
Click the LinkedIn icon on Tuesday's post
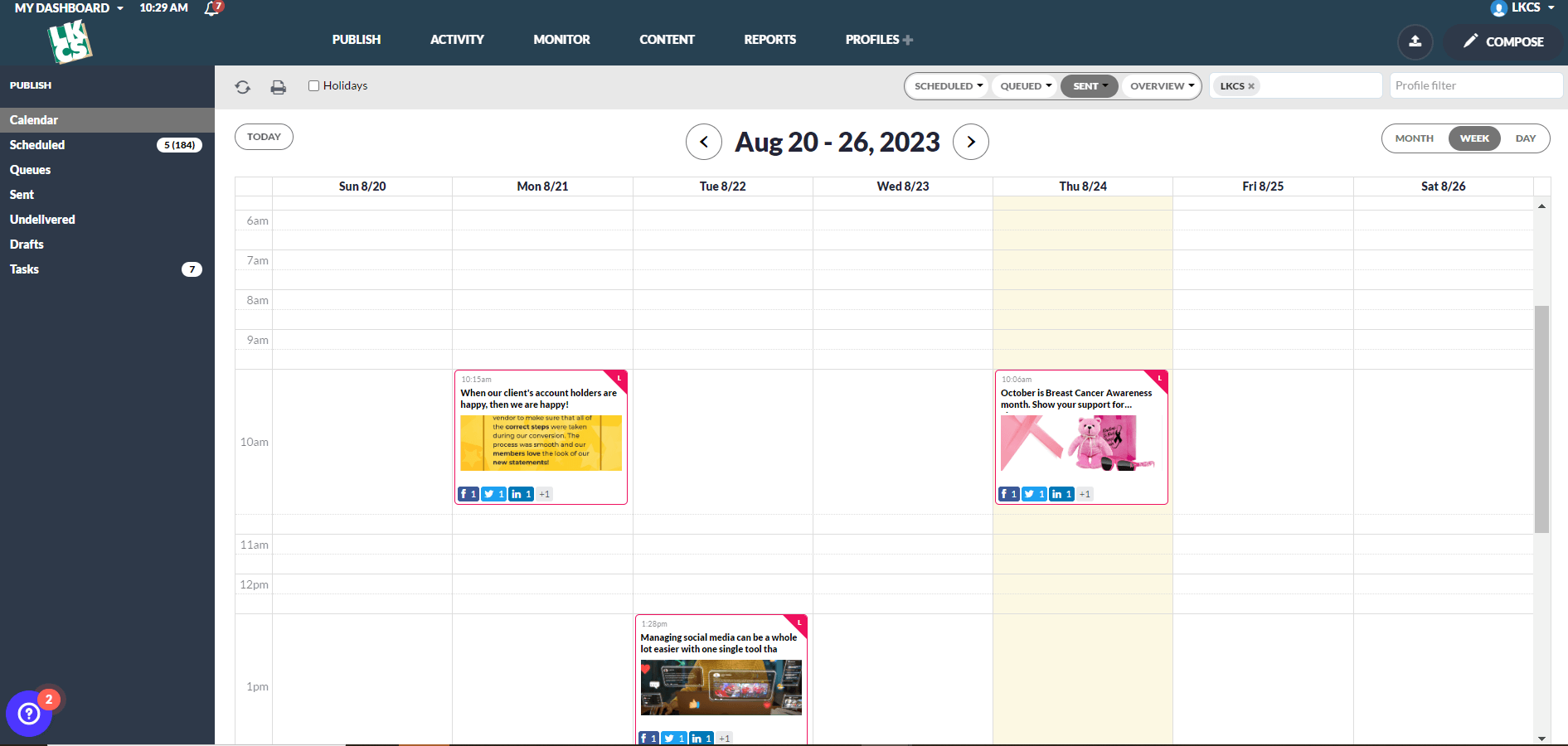point(701,737)
